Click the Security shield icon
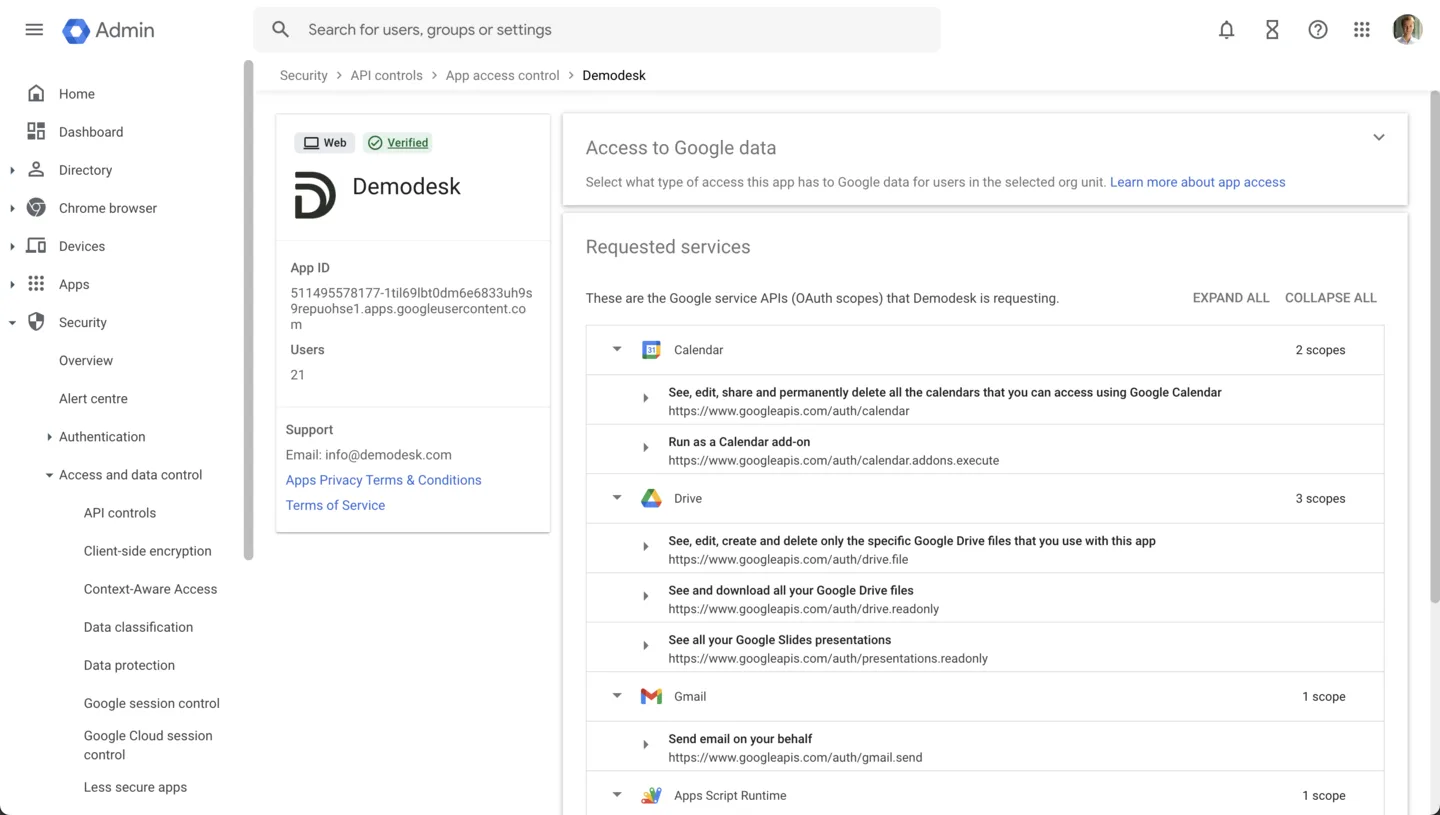1440x815 pixels. point(36,322)
